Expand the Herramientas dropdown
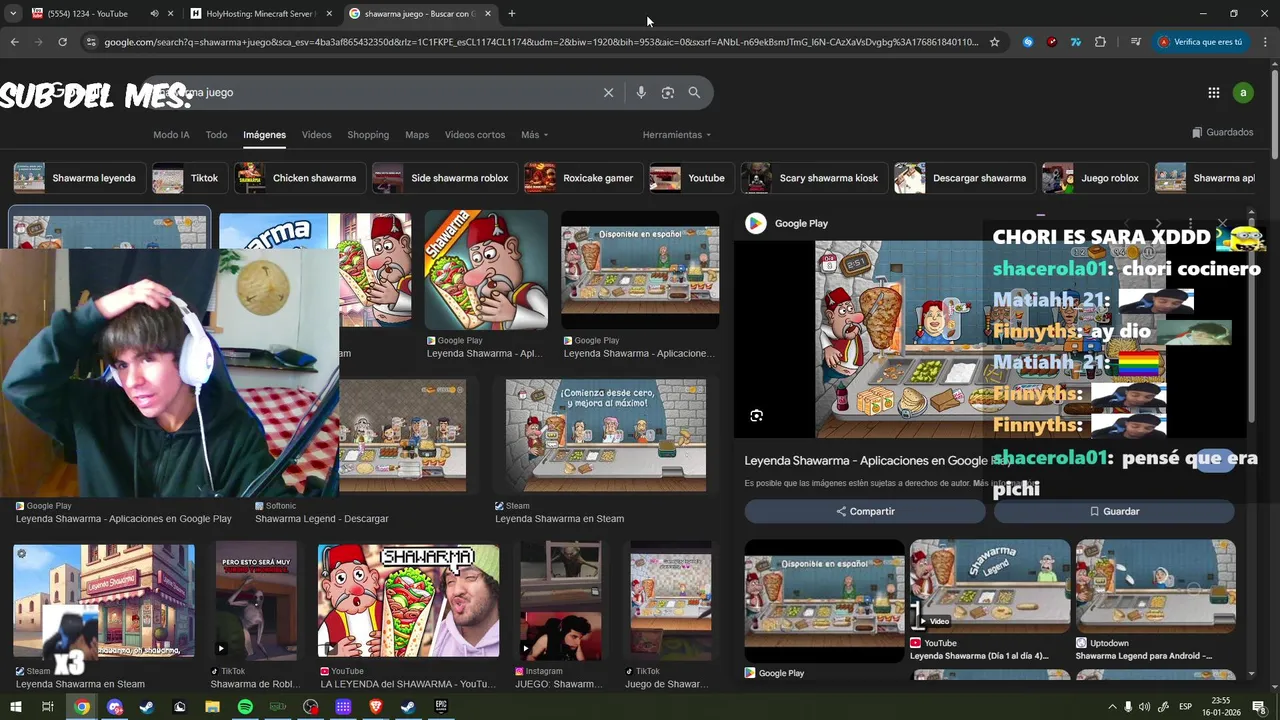 pos(677,135)
